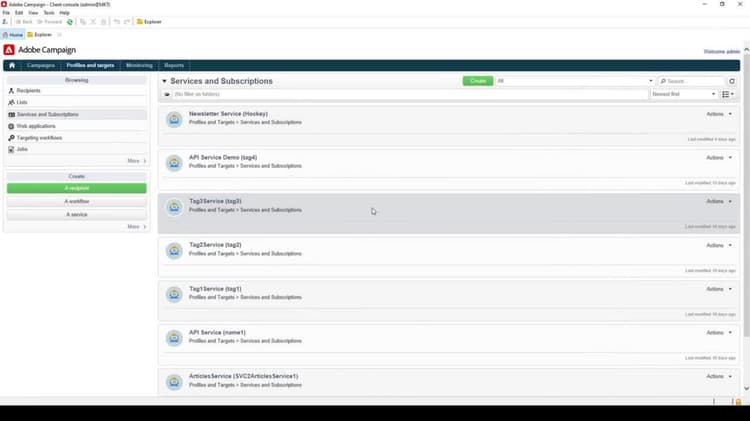
Task: Click the ArticlesService service icon
Action: click(174, 382)
